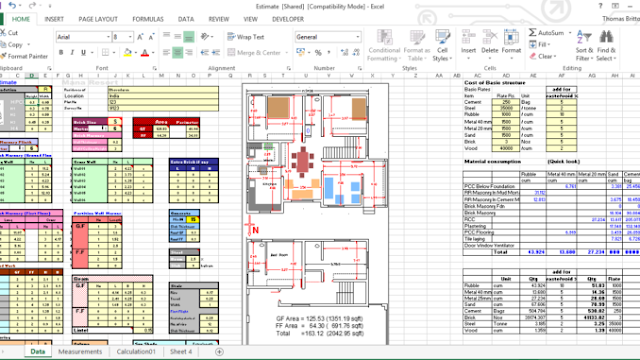Switch to the Measurements sheet tab

80,351
